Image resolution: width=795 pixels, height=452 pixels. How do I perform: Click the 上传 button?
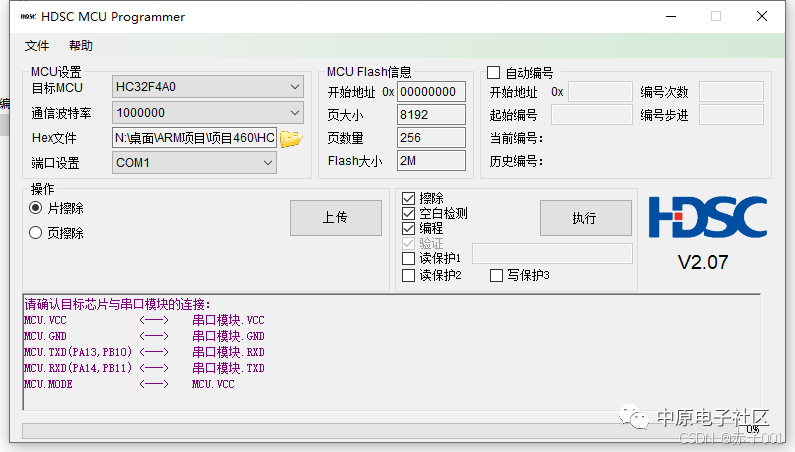pos(336,218)
